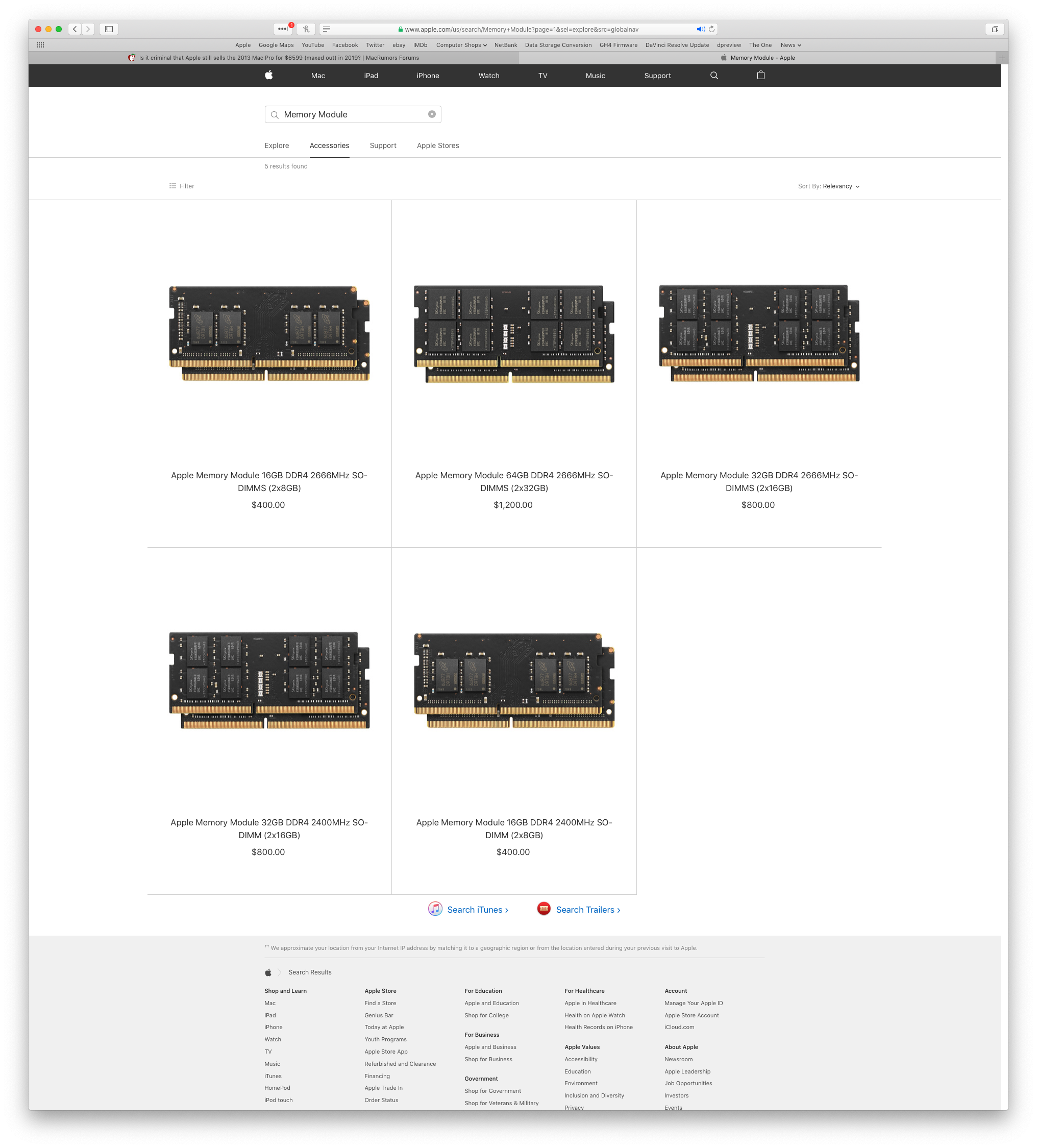The height and width of the screenshot is (1148, 1037).
Task: Show Reader view icon in address bar
Action: tap(326, 29)
